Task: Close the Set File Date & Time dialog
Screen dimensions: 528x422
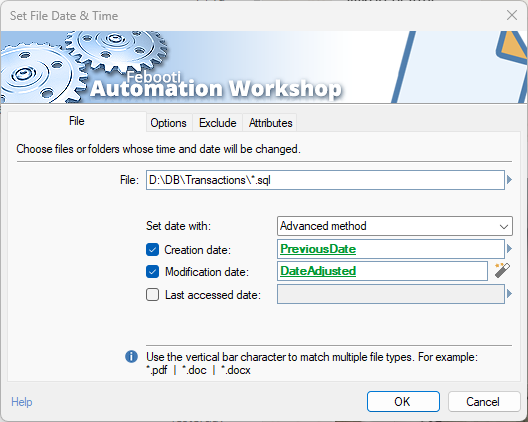Action: point(512,15)
